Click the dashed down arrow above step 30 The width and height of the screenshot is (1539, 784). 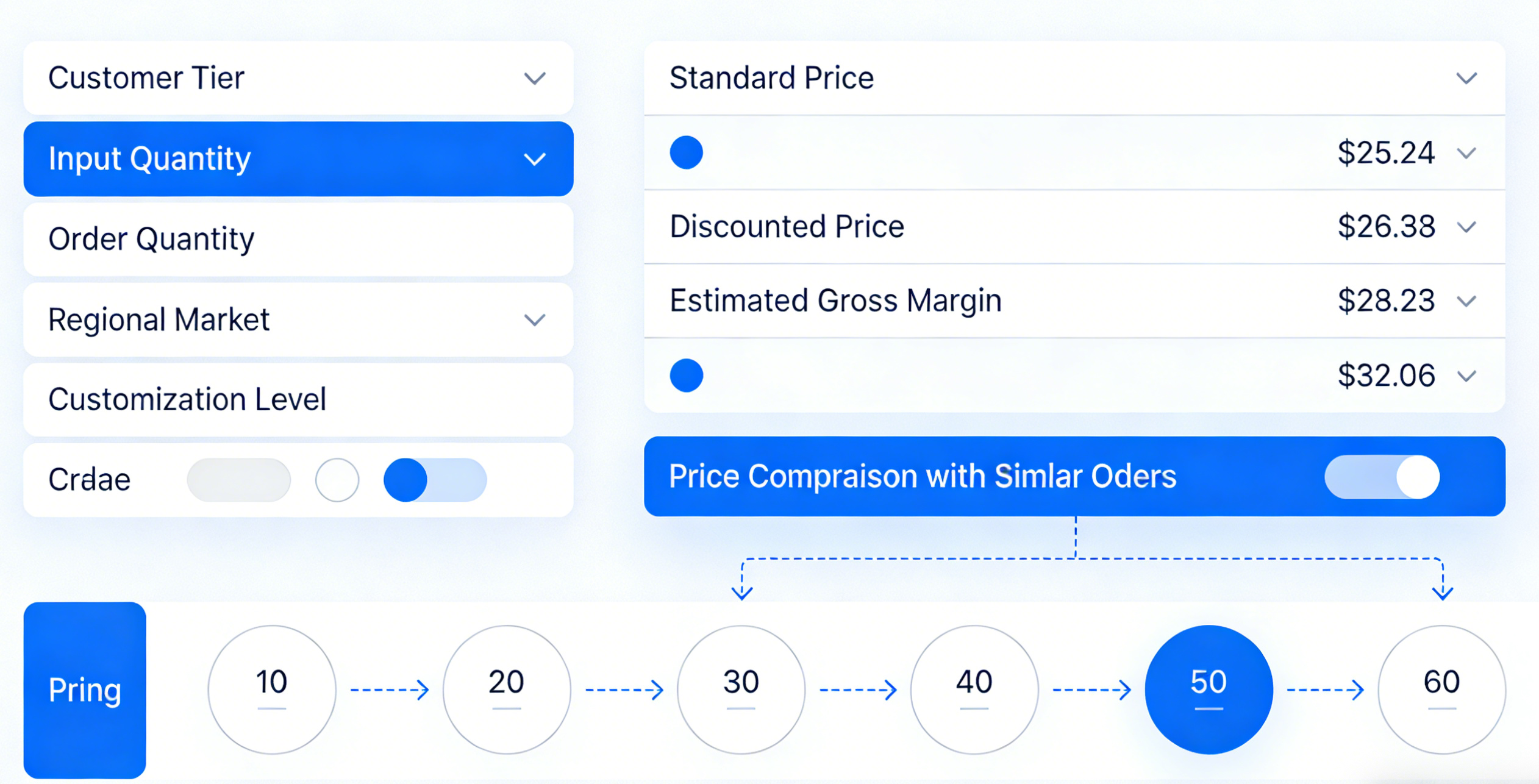pyautogui.click(x=742, y=588)
